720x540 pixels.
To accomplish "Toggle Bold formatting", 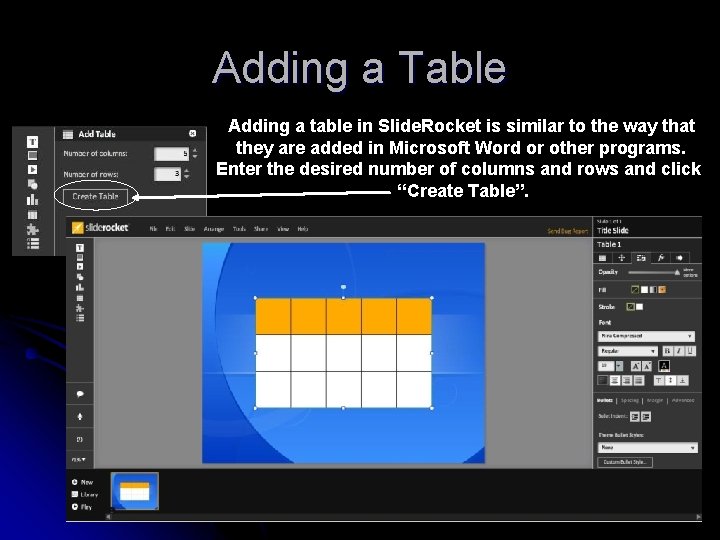I will [667, 351].
